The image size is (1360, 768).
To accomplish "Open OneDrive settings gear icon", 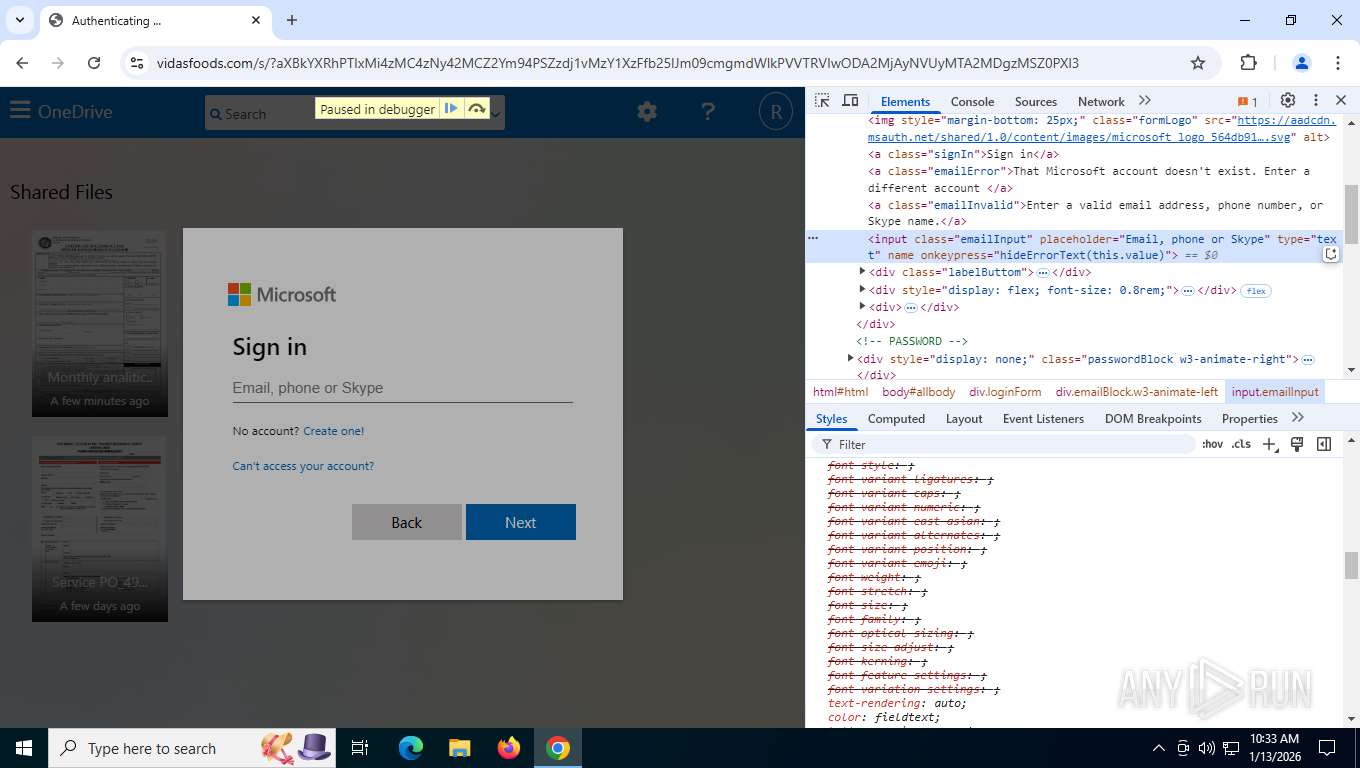I will 647,112.
